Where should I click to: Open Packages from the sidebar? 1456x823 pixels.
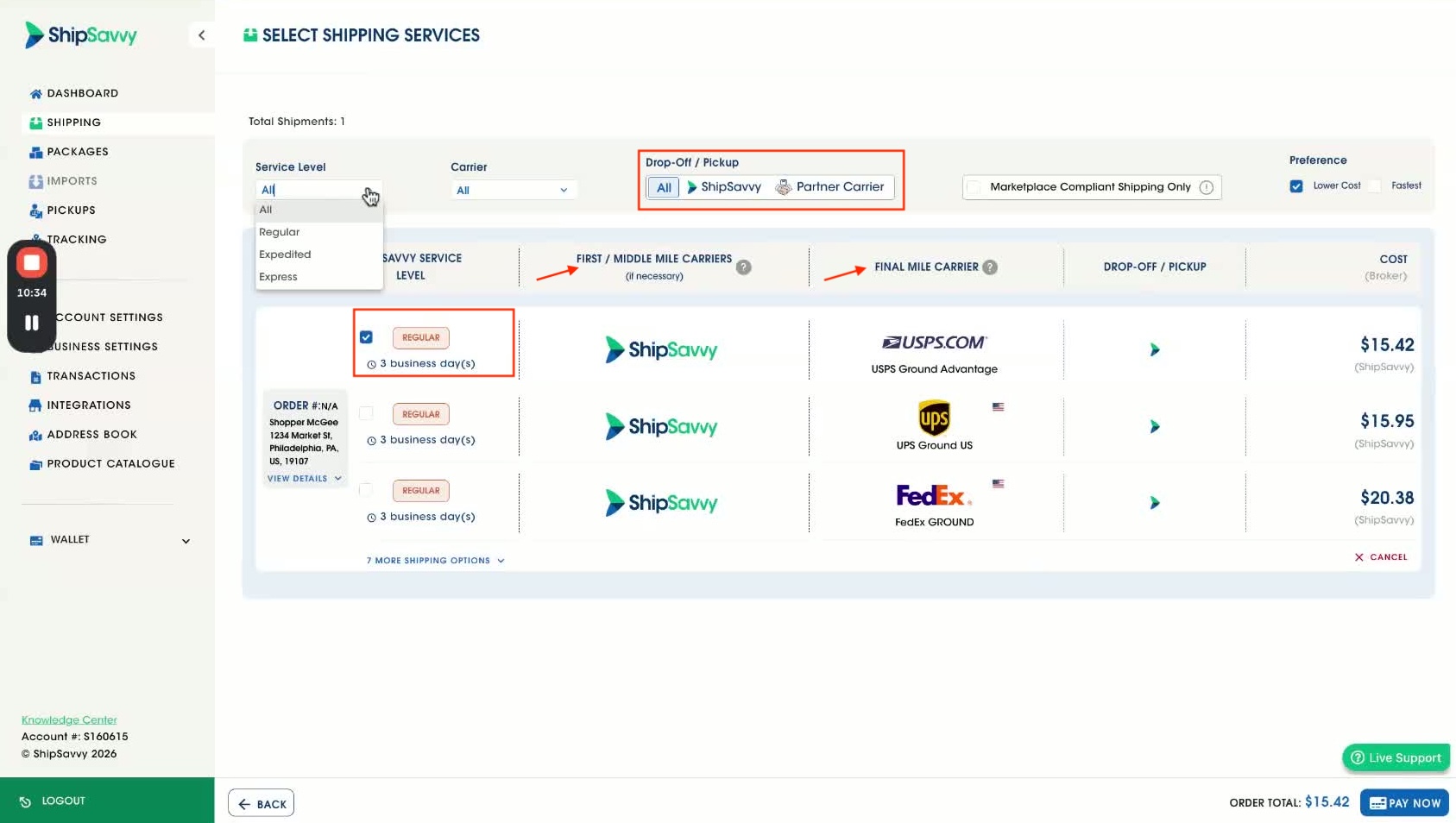pos(78,152)
